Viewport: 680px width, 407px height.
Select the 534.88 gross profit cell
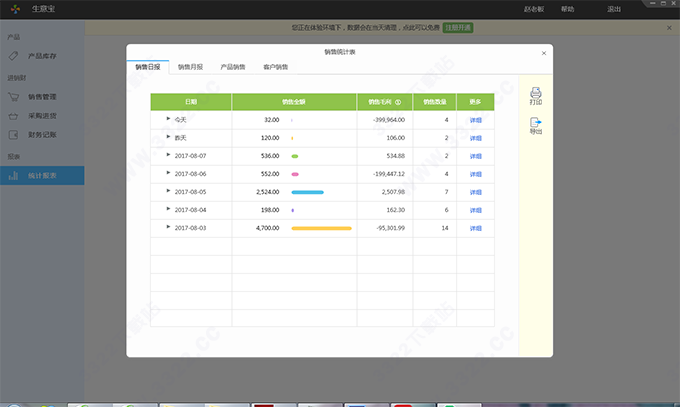396,156
